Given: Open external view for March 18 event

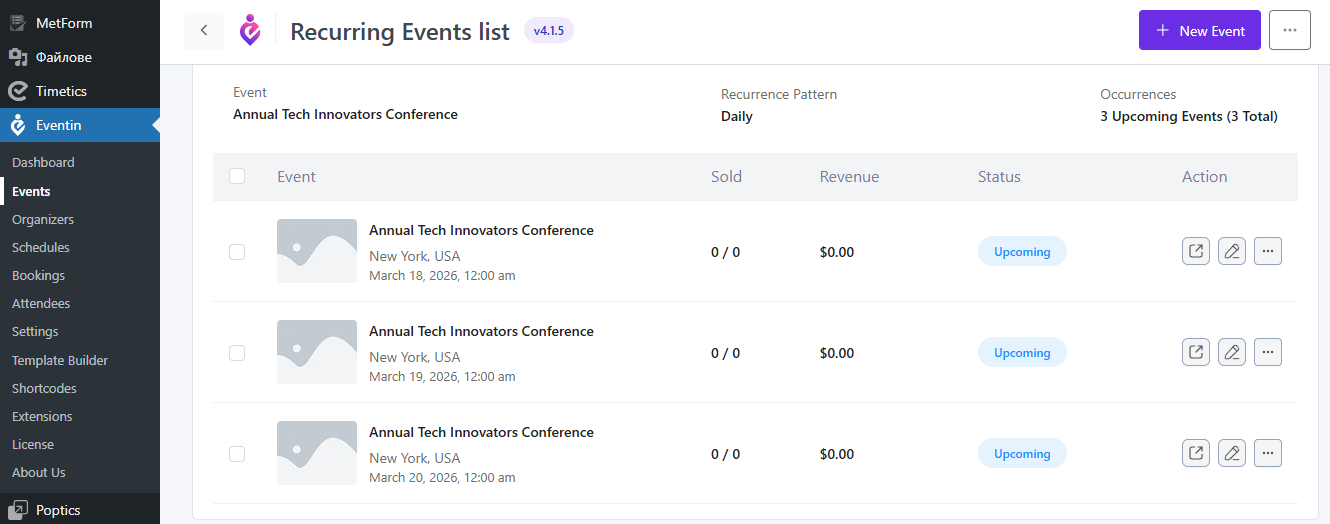Looking at the screenshot, I should (1195, 251).
